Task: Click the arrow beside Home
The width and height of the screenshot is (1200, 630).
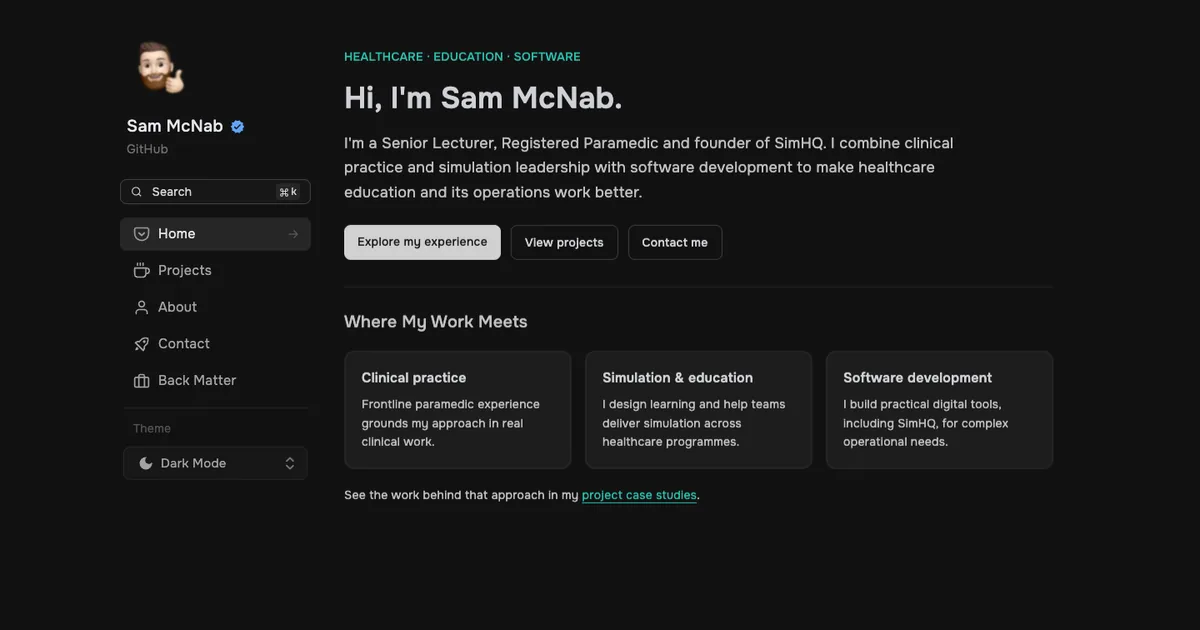Action: (x=293, y=234)
